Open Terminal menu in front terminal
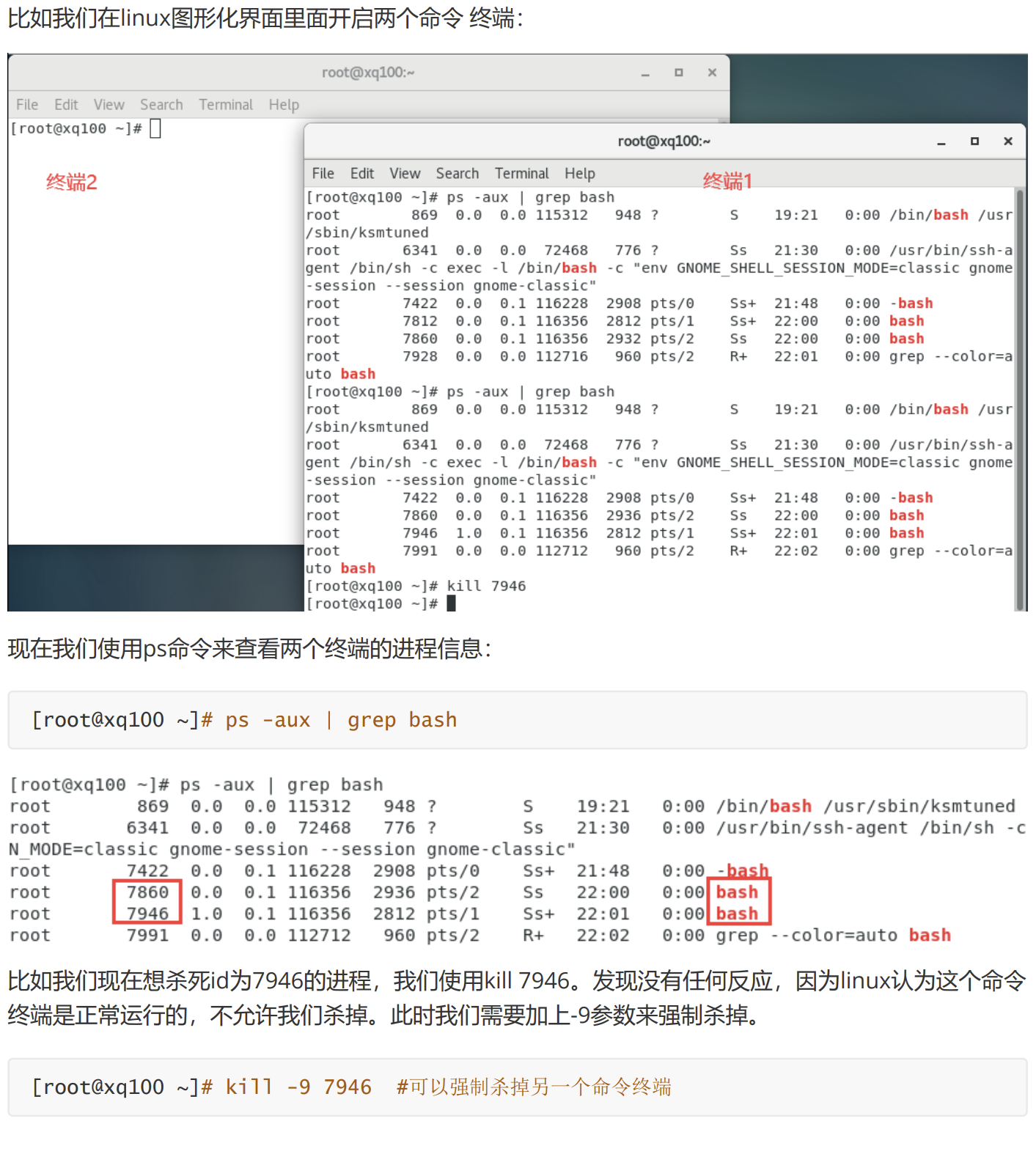The image size is (1036, 1157). pos(521,174)
